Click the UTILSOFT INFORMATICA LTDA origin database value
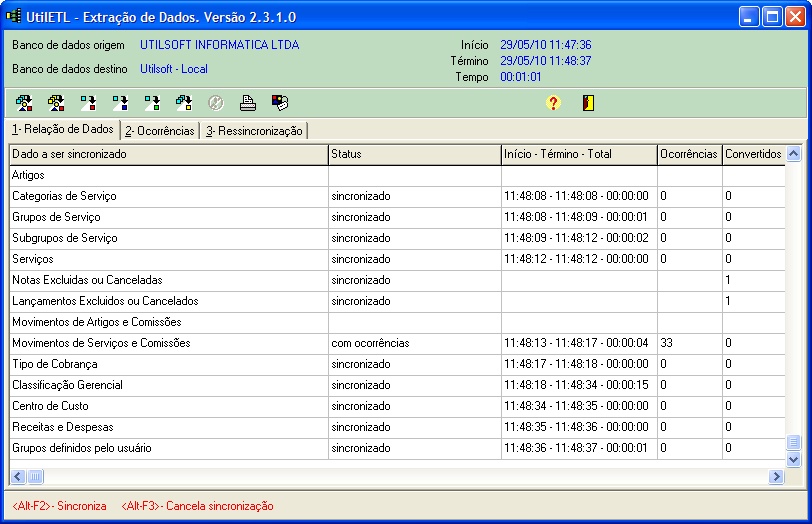Image resolution: width=812 pixels, height=524 pixels. 220,45
